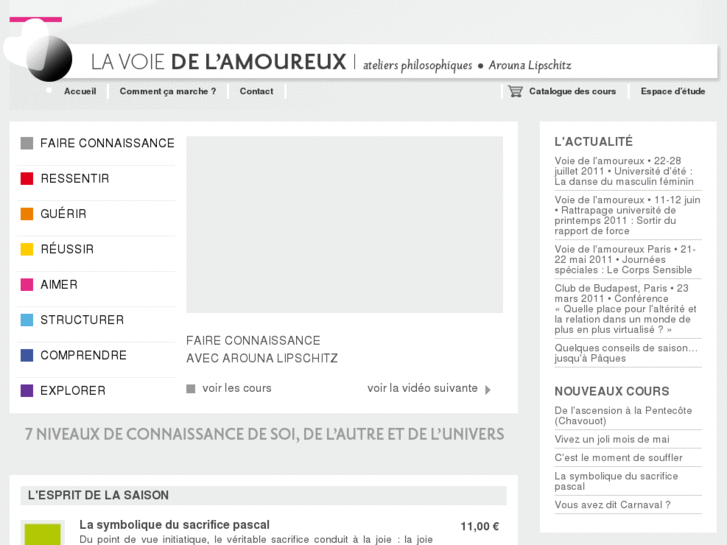This screenshot has width=727, height=545.
Task: Open Club de Budapest conference news
Action: [x=625, y=309]
